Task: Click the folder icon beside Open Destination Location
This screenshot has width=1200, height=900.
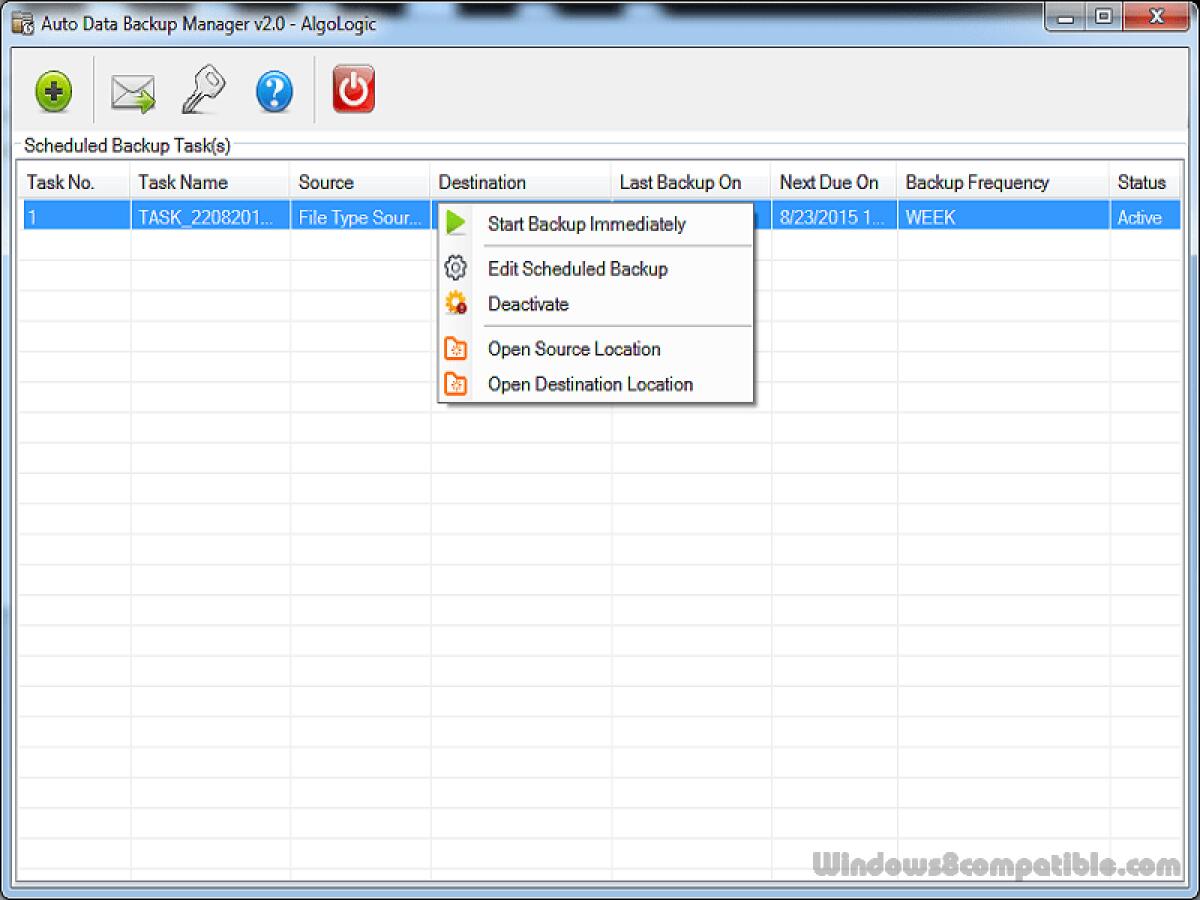Action: tap(455, 382)
